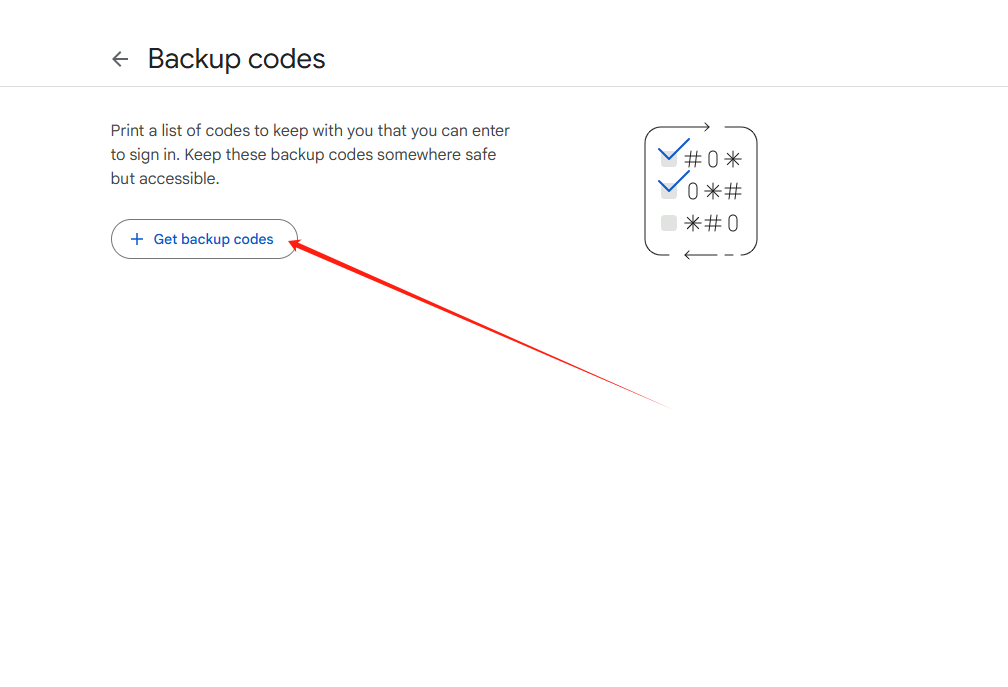1008x687 pixels.
Task: Click the backup codes description paragraph
Action: (x=310, y=155)
